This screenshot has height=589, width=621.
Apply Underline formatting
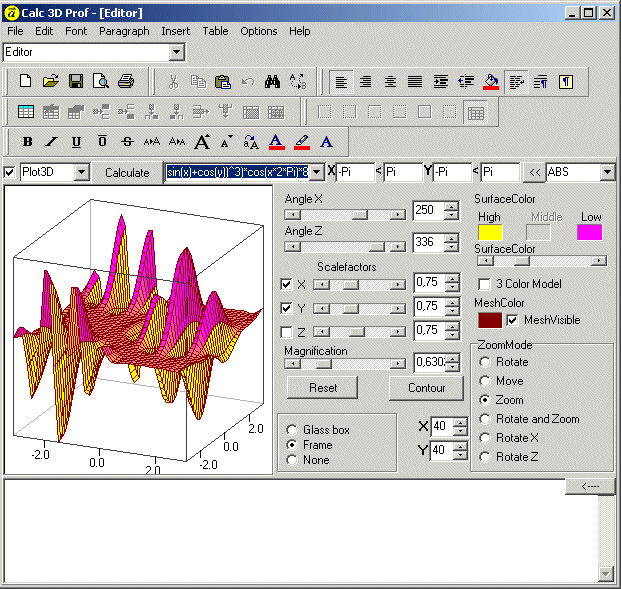tap(76, 142)
